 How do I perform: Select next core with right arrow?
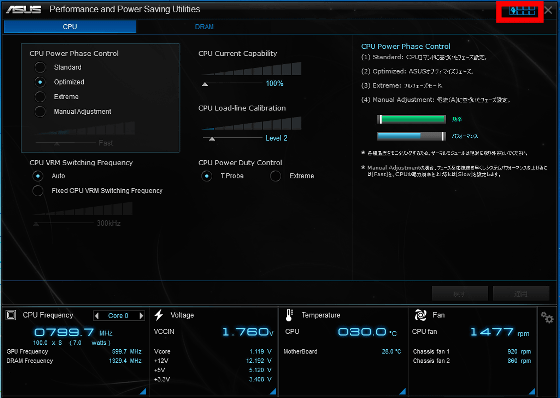click(141, 315)
